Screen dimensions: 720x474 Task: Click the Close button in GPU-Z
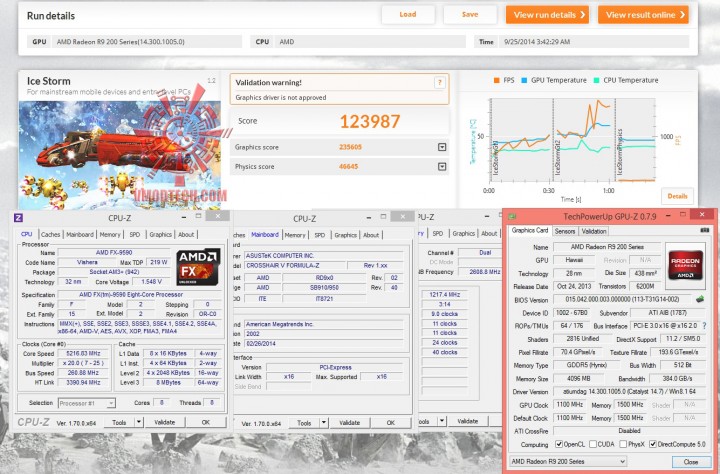(691, 462)
